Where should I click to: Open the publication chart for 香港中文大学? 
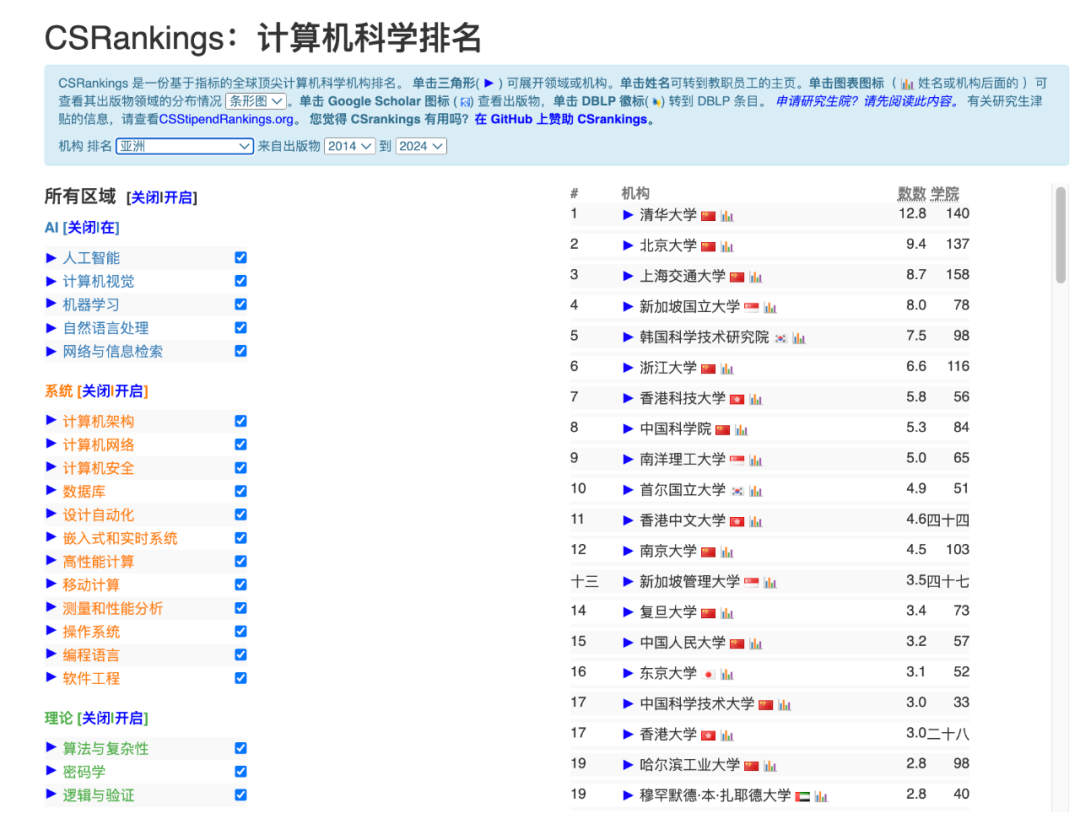point(756,521)
